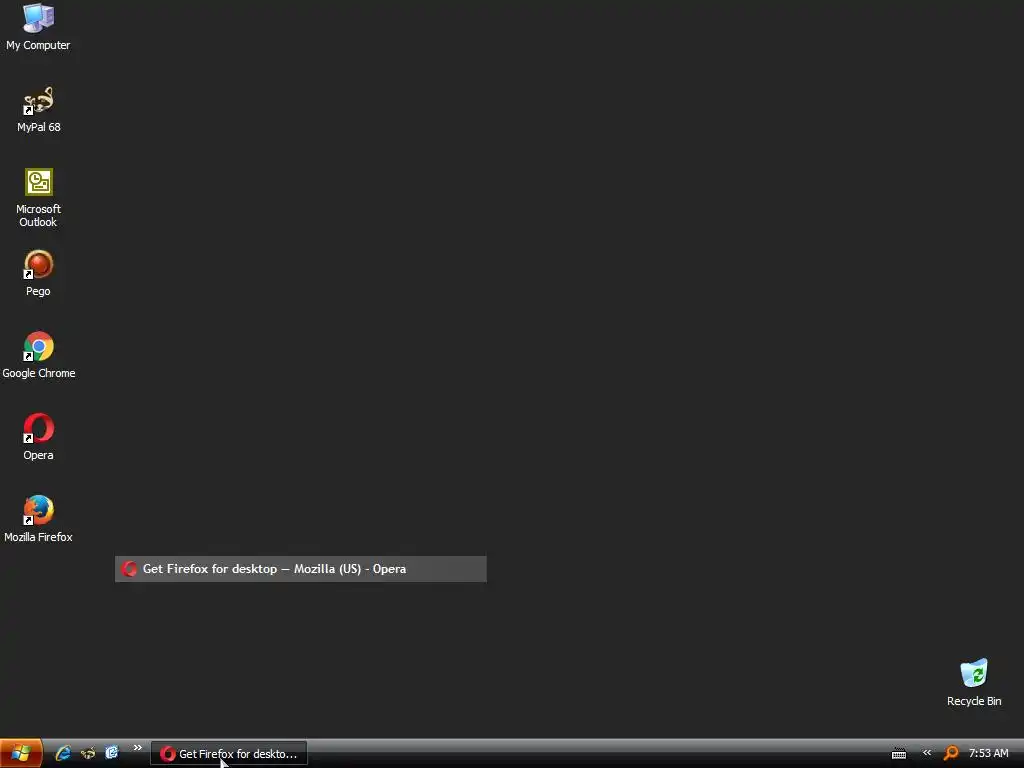Select the Pego desktop shortcut
Viewport: 1024px width, 768px height.
click(39, 274)
